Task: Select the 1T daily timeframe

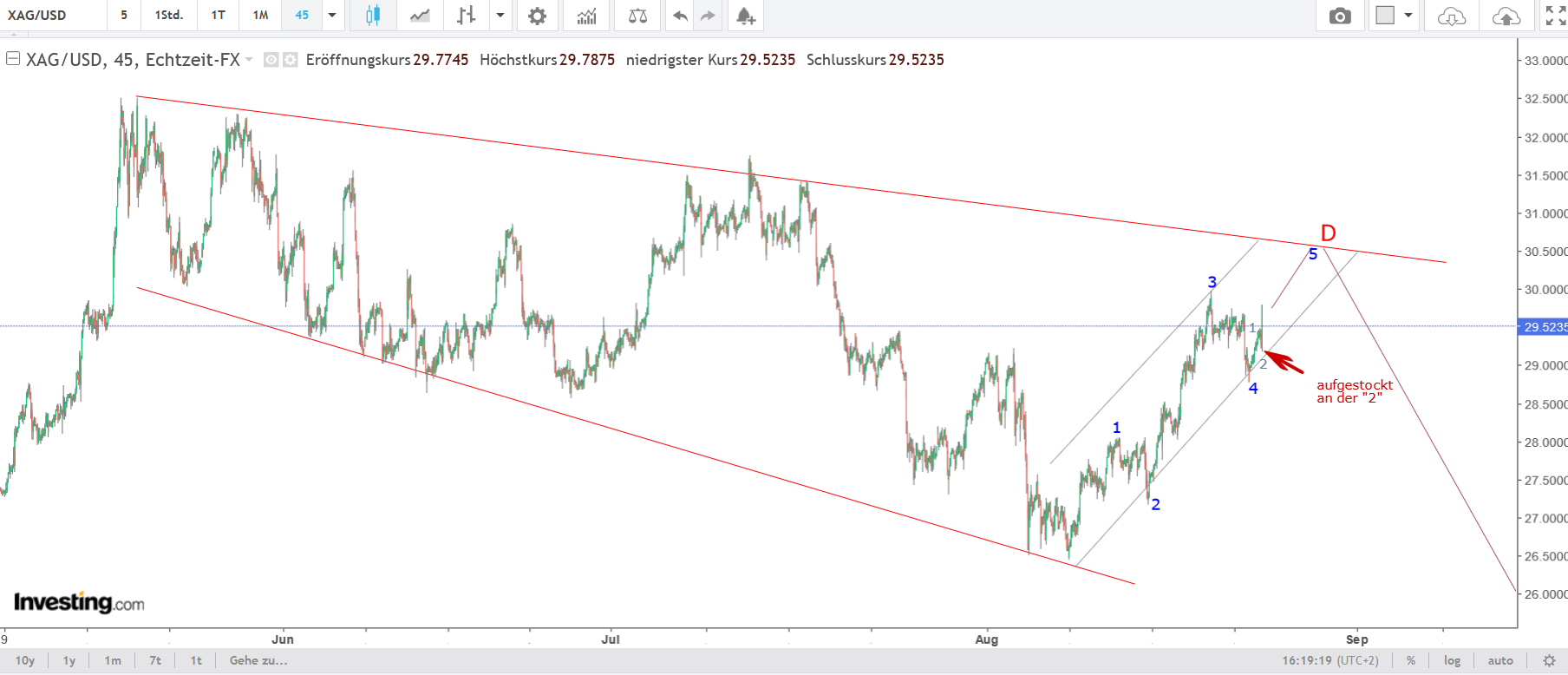Action: tap(219, 16)
